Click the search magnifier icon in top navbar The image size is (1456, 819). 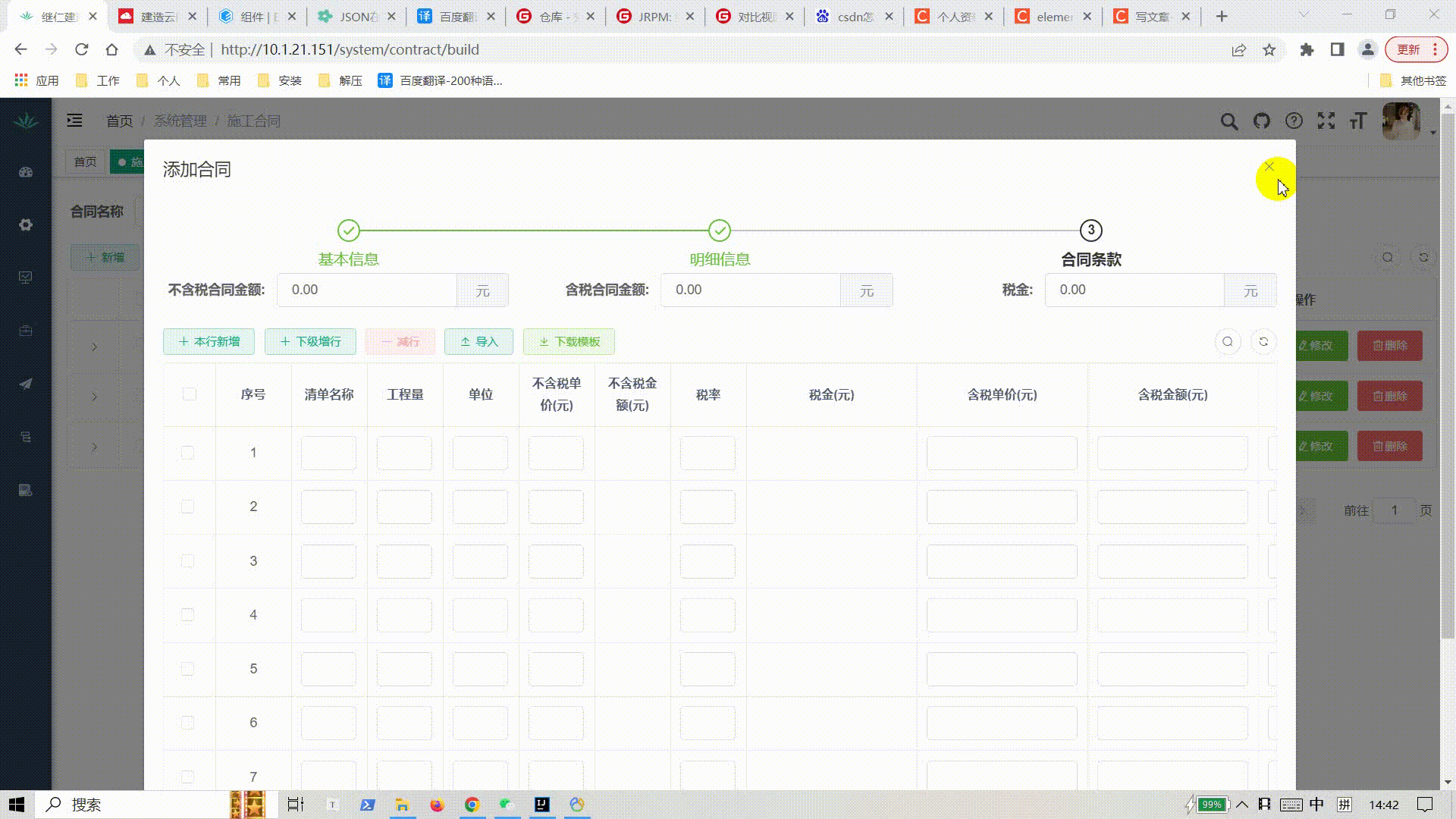pos(1228,121)
